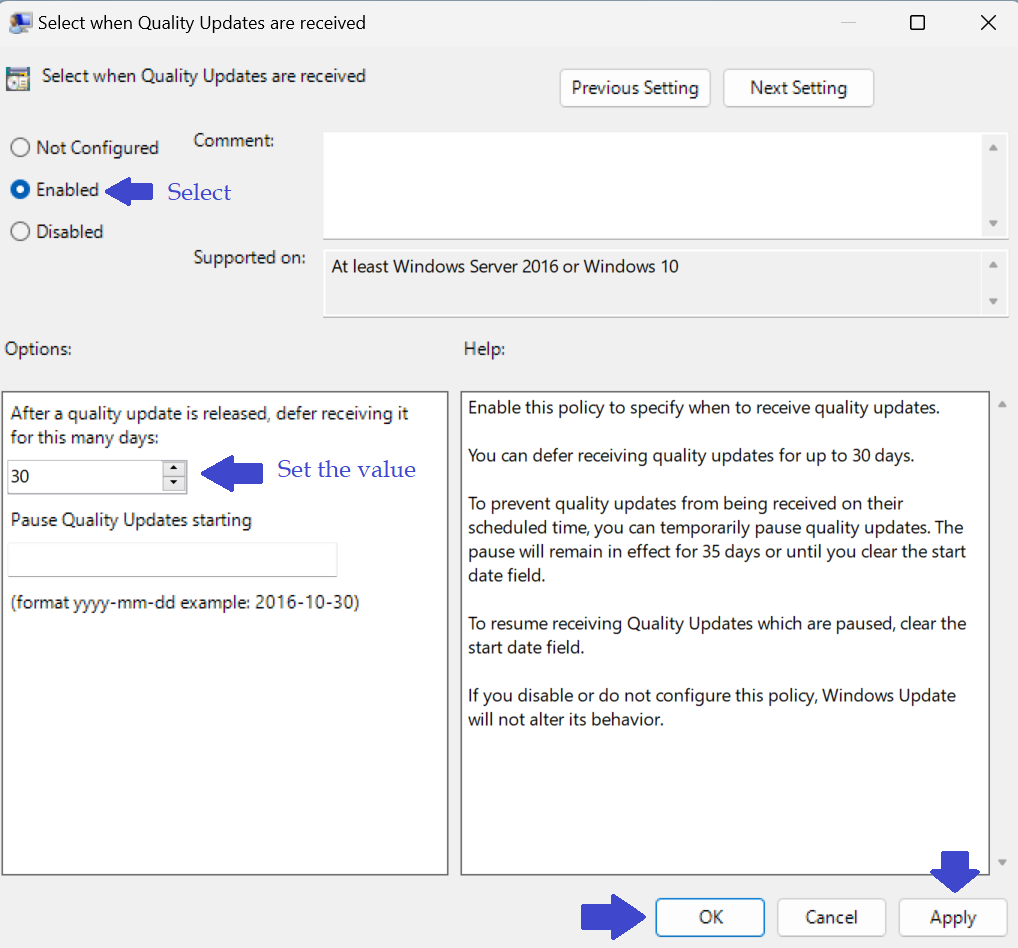
Task: Select the Enabled radio button
Action: pyautogui.click(x=20, y=190)
